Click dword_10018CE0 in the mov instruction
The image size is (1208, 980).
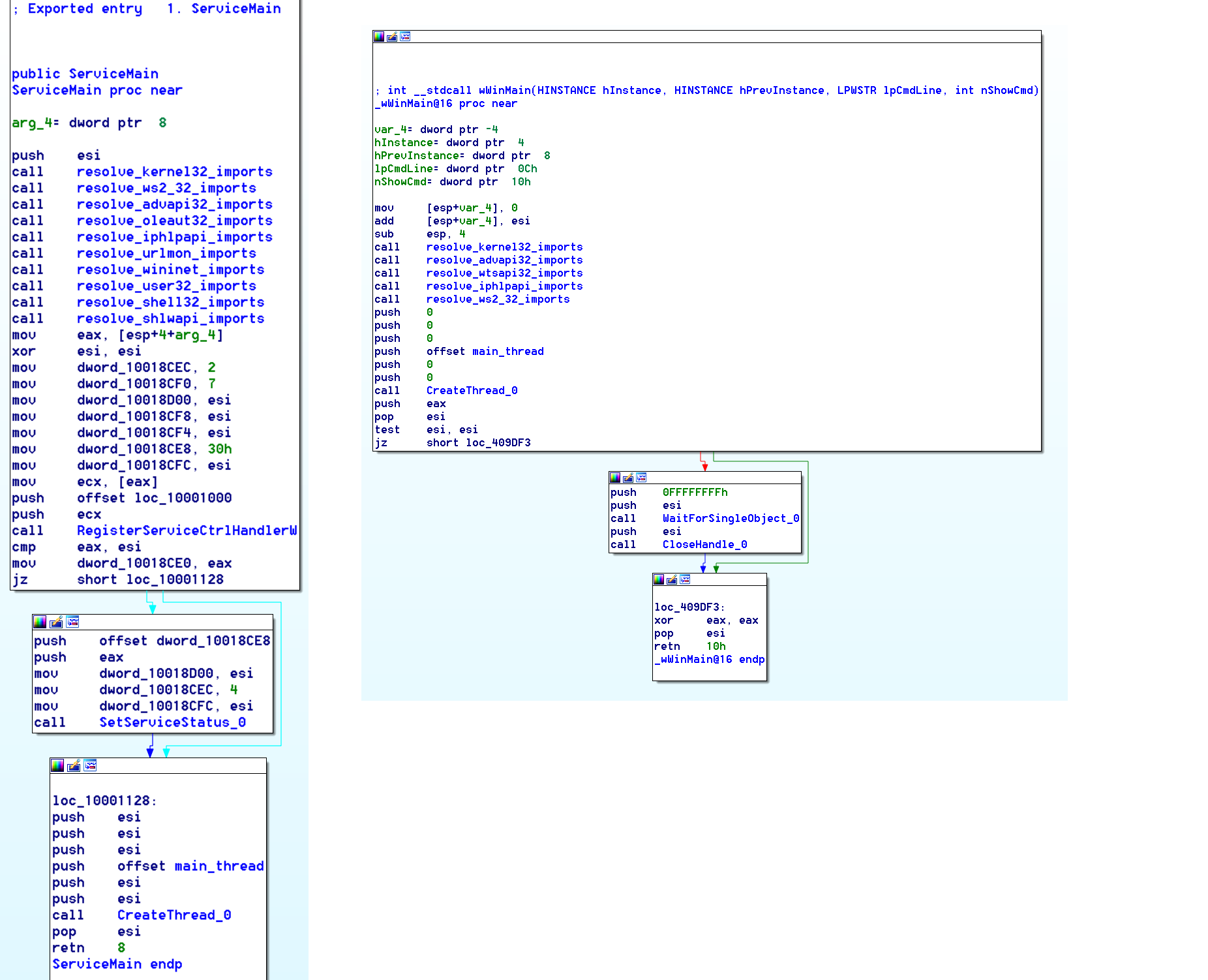[x=134, y=563]
